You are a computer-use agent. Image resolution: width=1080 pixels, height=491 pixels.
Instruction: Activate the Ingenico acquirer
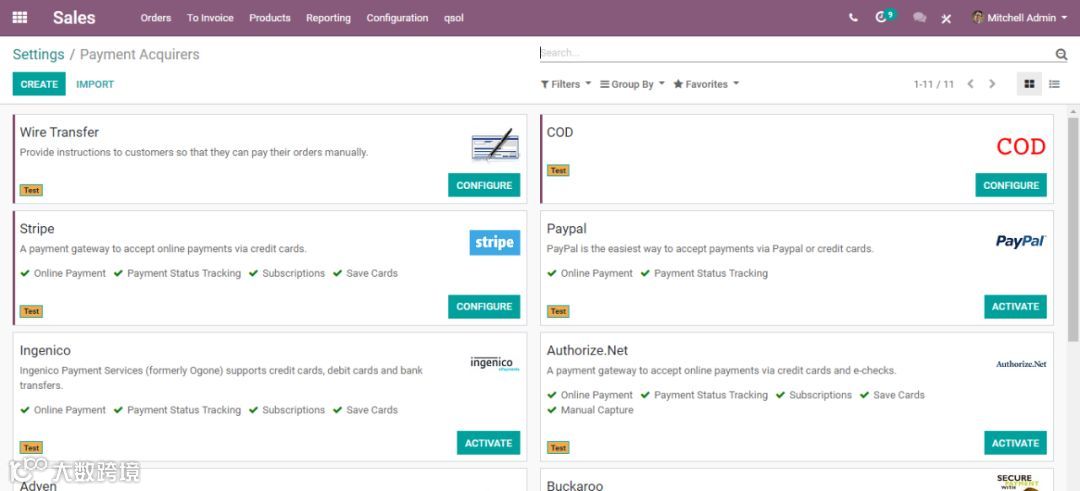pyautogui.click(x=488, y=443)
